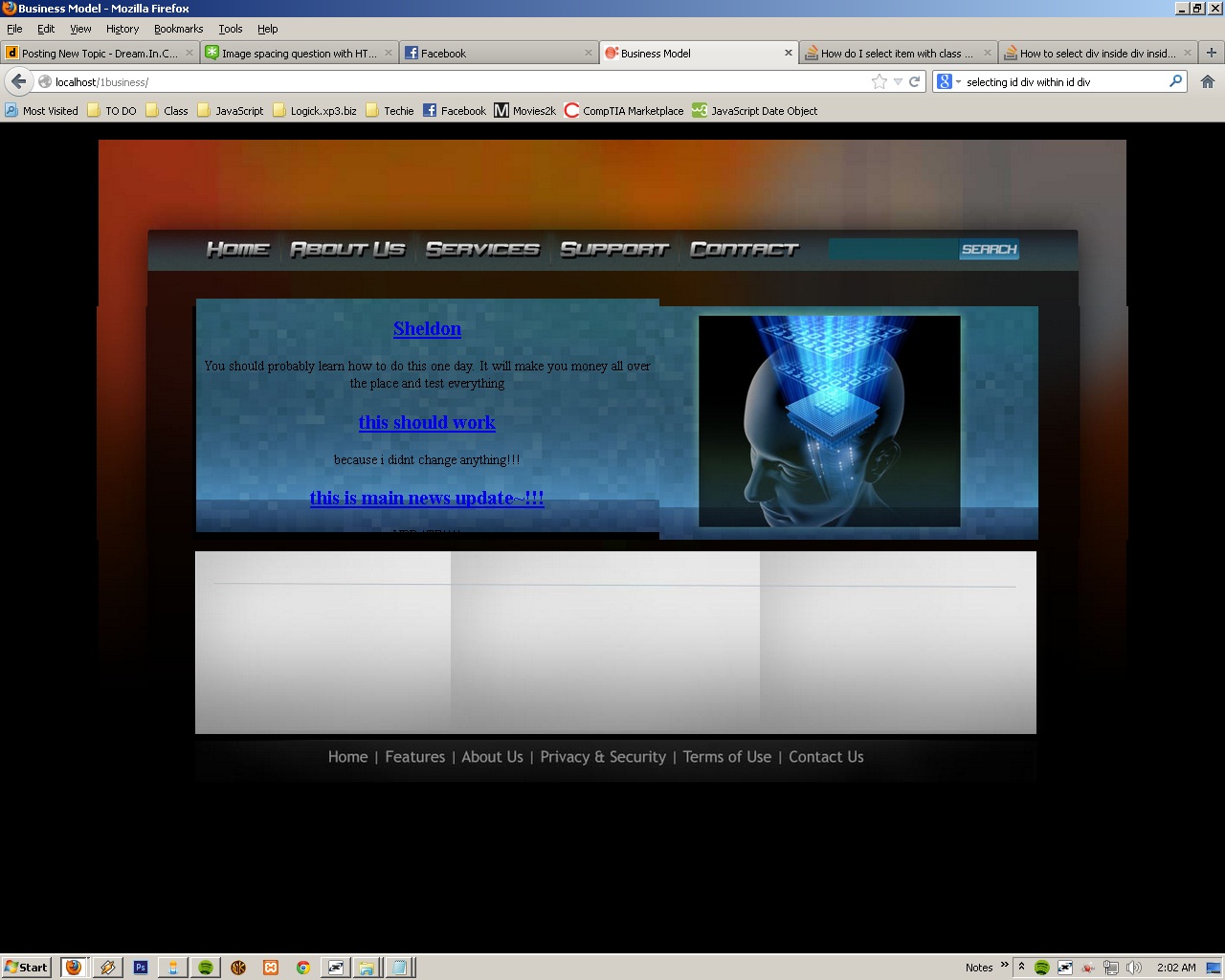The width and height of the screenshot is (1225, 980).
Task: Open the Movies2k bookmark
Action: pyautogui.click(x=524, y=111)
